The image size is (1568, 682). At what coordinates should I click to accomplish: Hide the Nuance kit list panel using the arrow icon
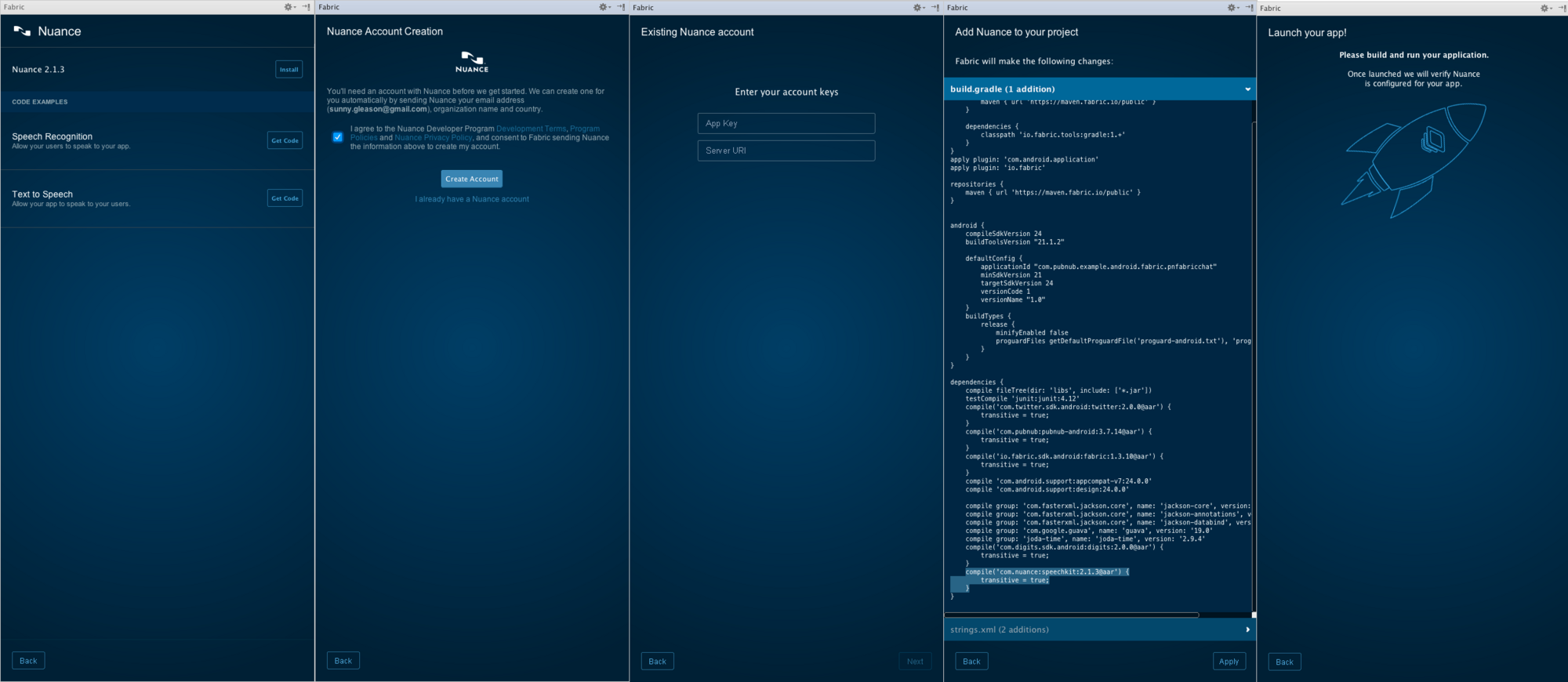pos(307,7)
